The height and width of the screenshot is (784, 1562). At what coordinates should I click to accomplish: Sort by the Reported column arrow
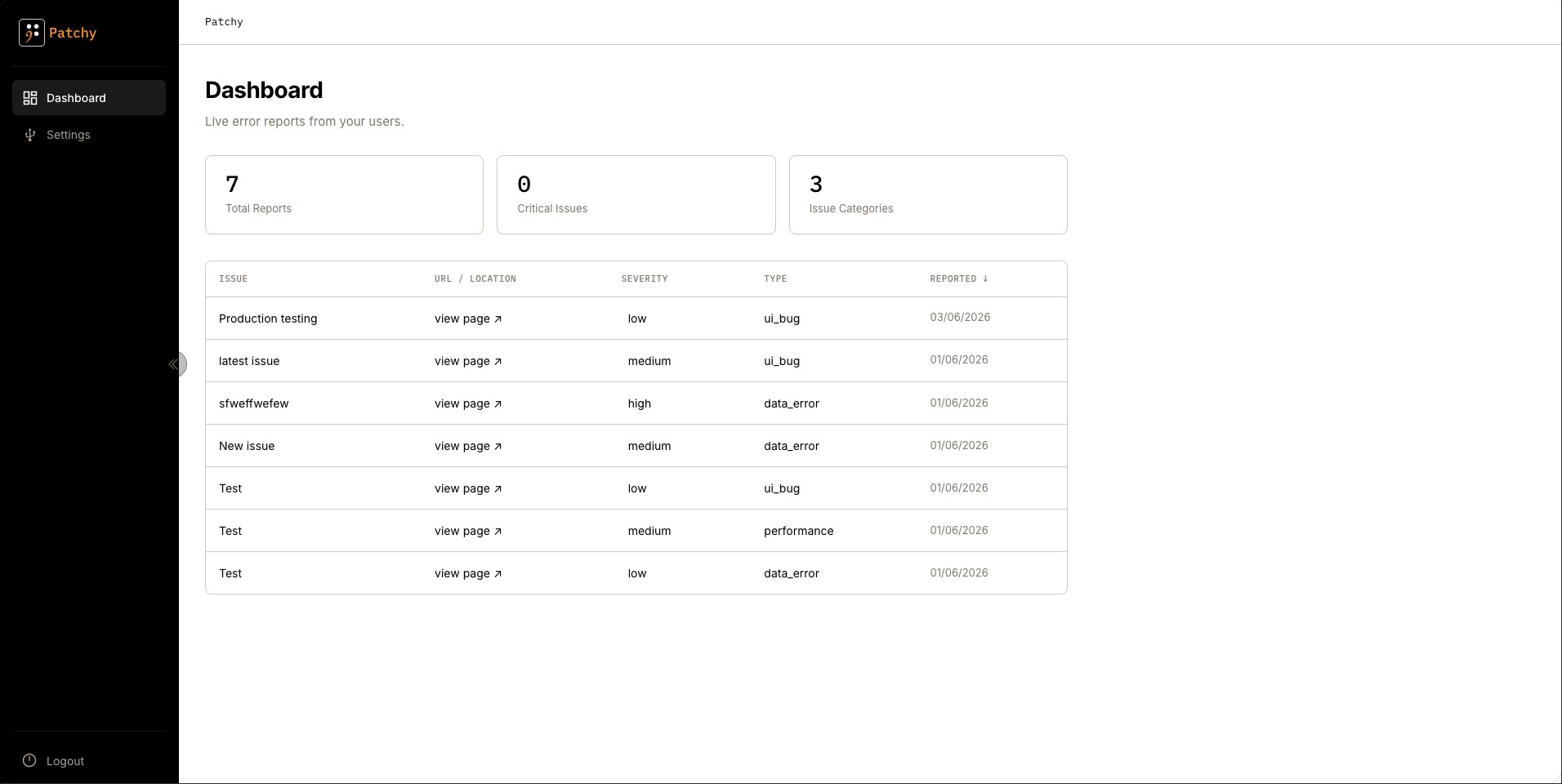tap(985, 278)
